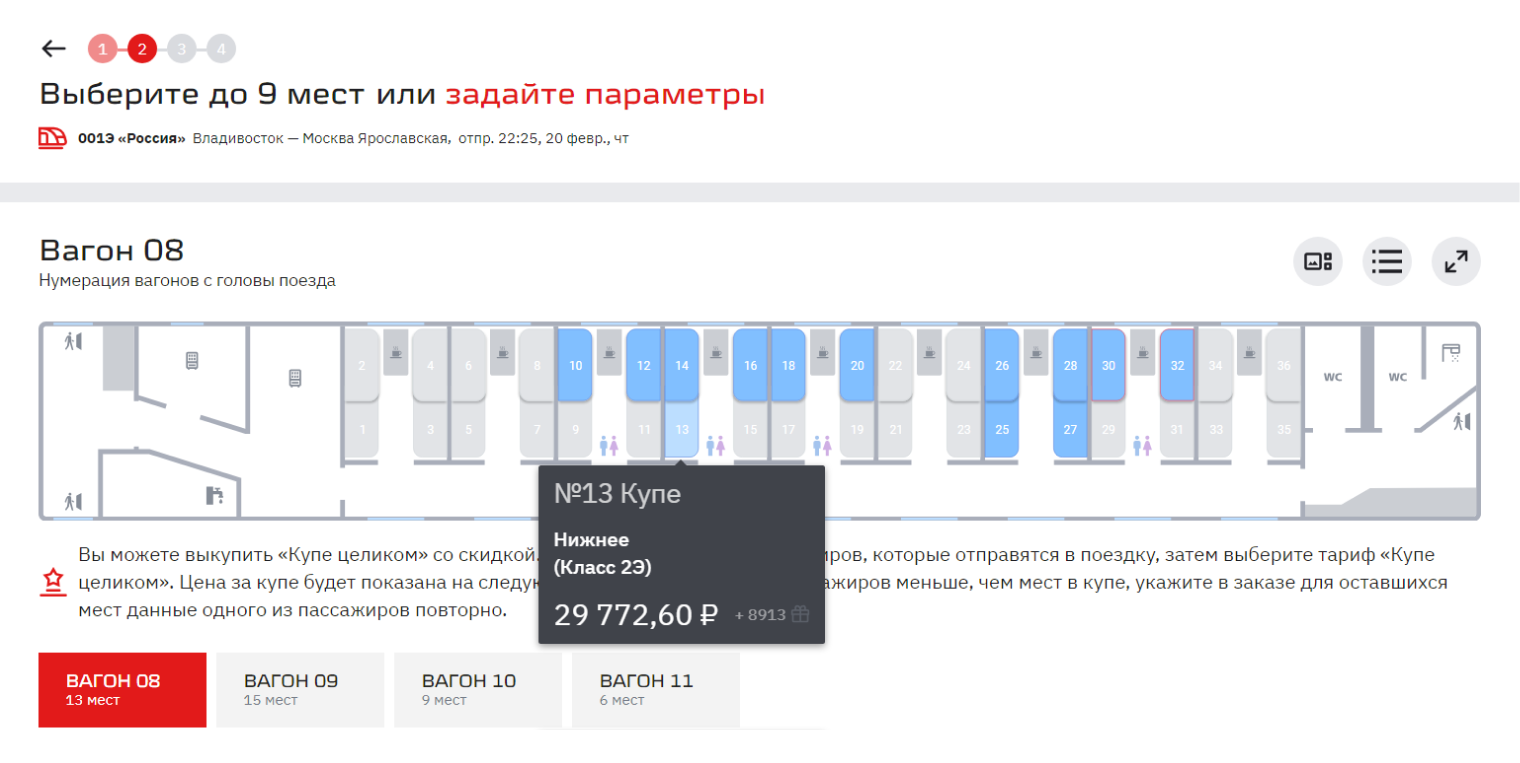The width and height of the screenshot is (1520, 763).
Task: Click the first WC compartment label
Action: tap(1332, 377)
